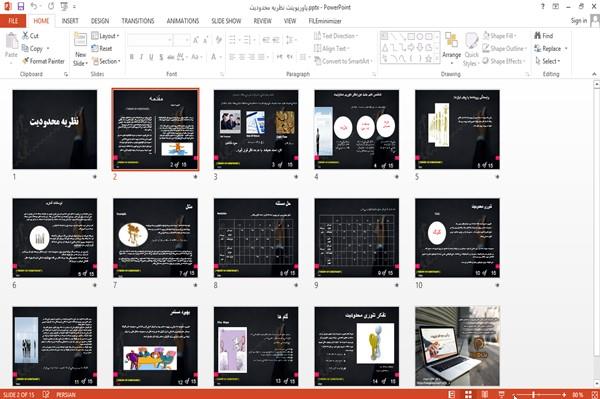Viewport: 600px width, 399px height.
Task: Click the Save icon in quick access toolbar
Action: tap(21, 6)
